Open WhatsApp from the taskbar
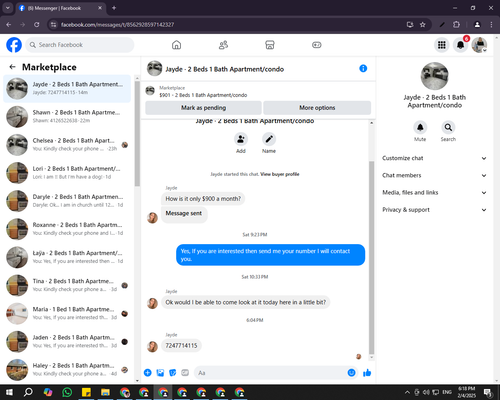500x400 pixels. point(67,392)
